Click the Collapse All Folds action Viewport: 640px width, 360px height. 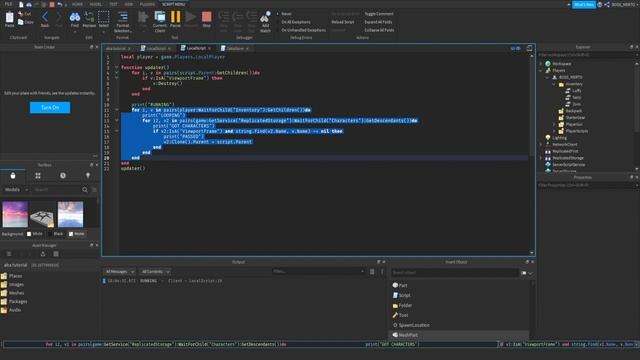[x=379, y=30]
